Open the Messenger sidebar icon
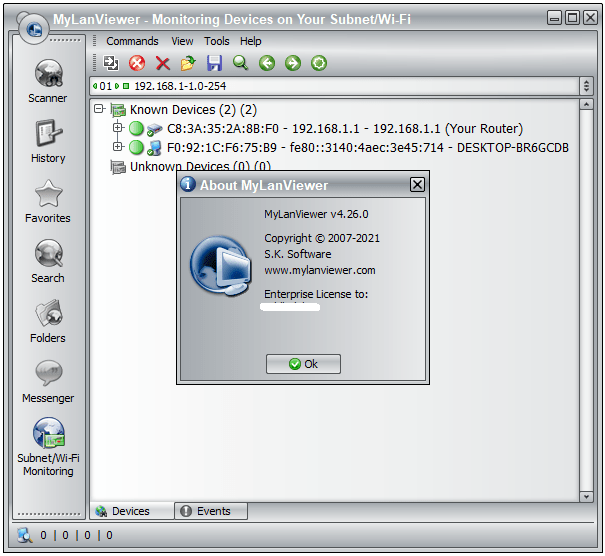605x556 pixels. [x=48, y=373]
